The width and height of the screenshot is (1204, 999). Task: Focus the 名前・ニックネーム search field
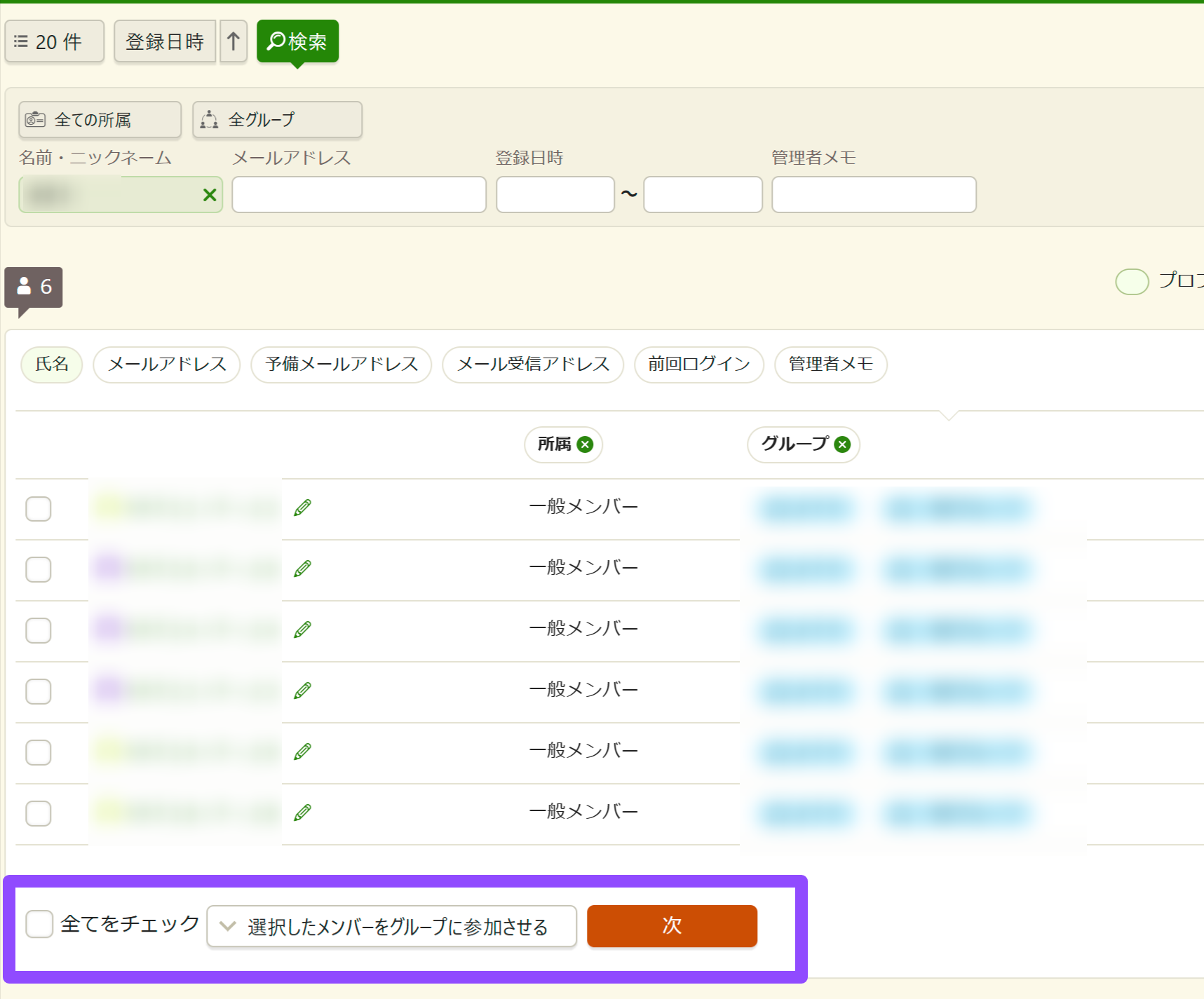click(121, 194)
